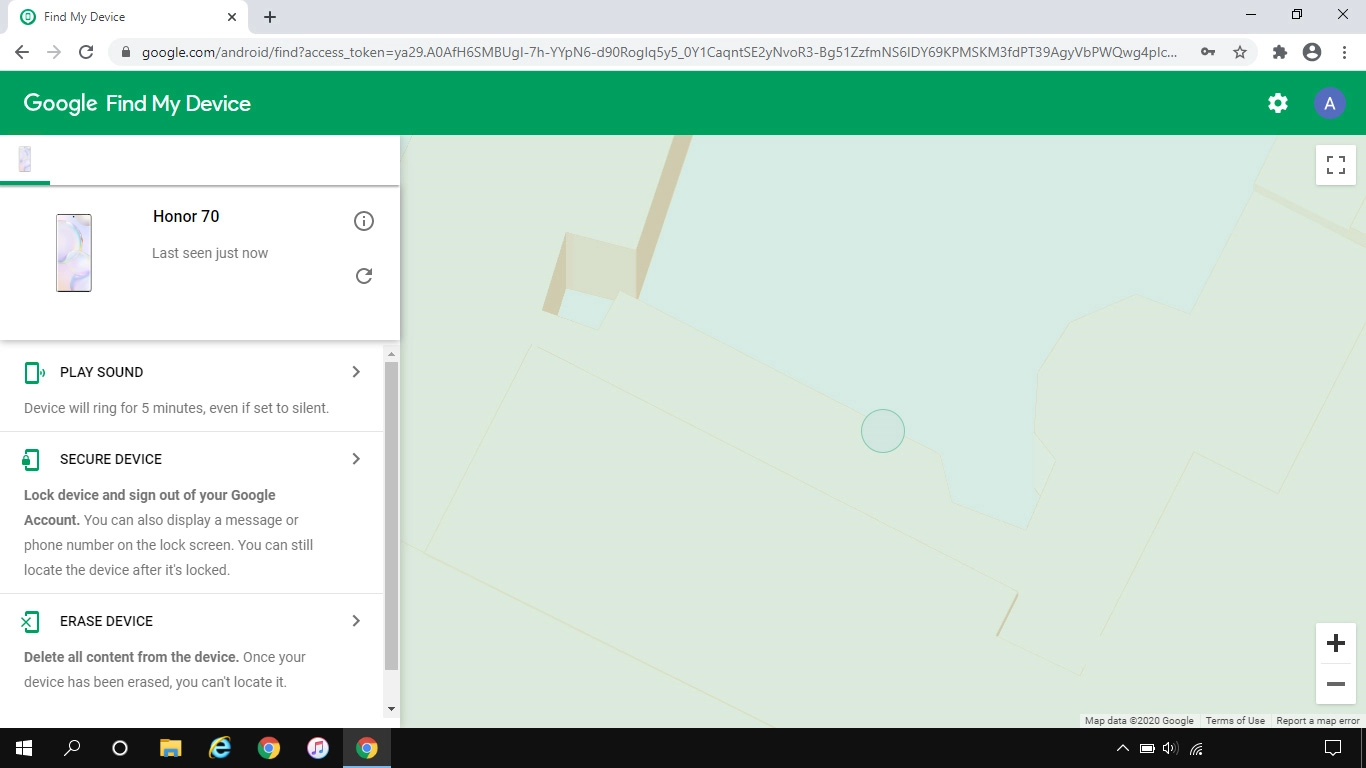
Task: Click the device location circle on map
Action: (883, 431)
